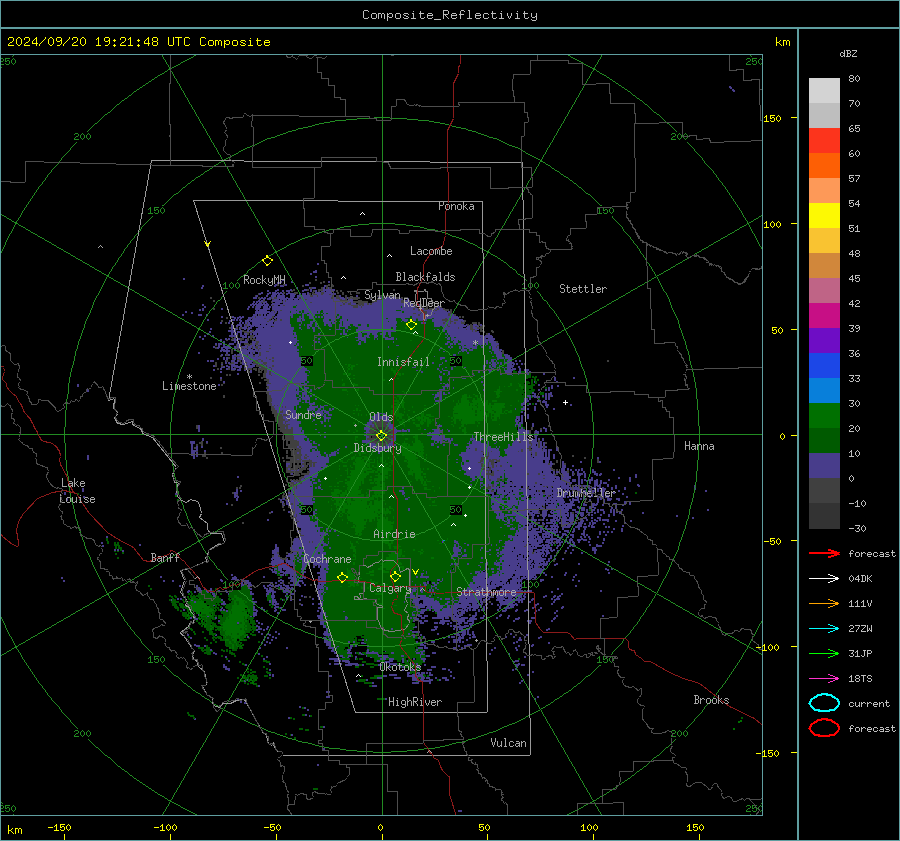Click the Banff label
This screenshot has width=900, height=841.
click(165, 558)
